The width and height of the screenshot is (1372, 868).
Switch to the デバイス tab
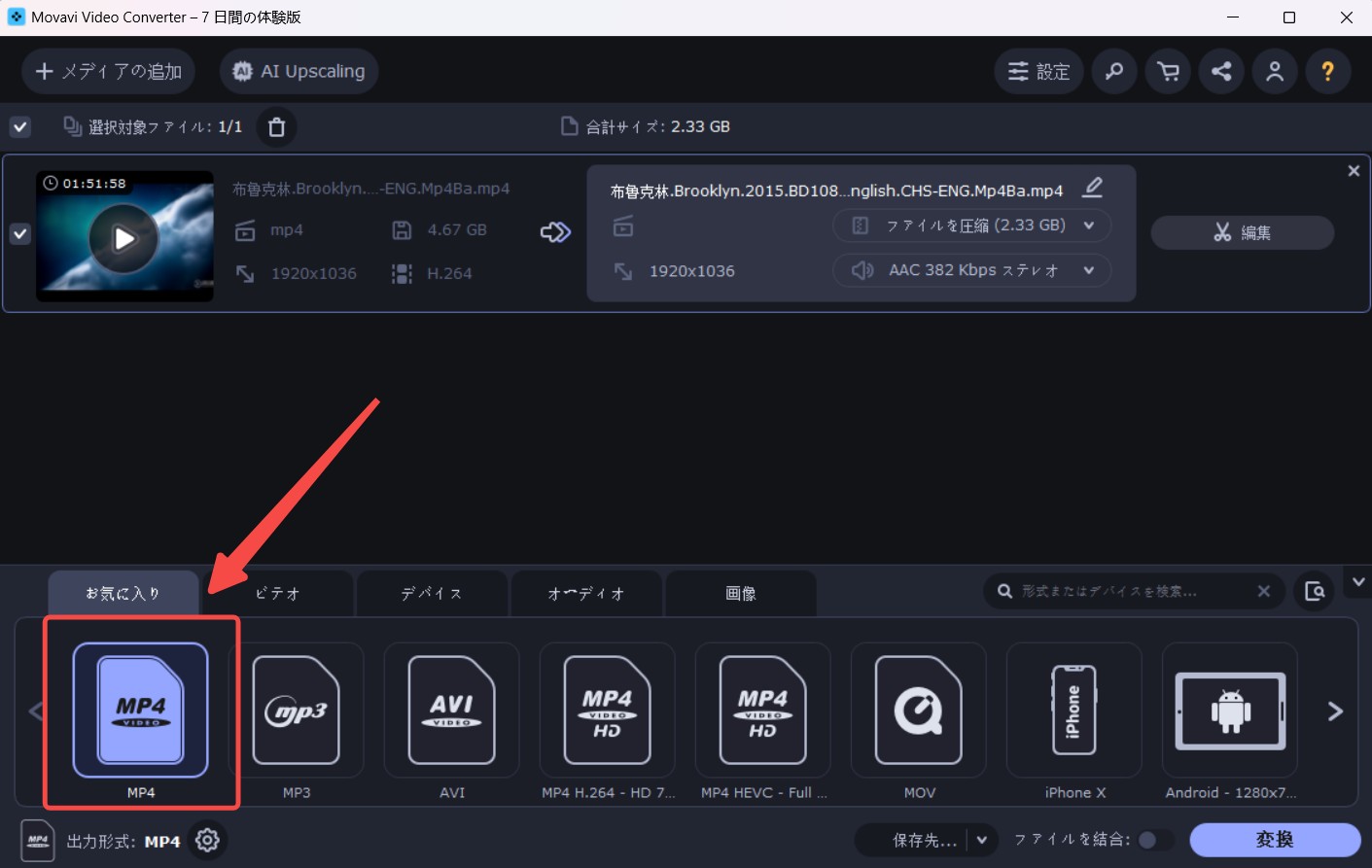point(432,593)
